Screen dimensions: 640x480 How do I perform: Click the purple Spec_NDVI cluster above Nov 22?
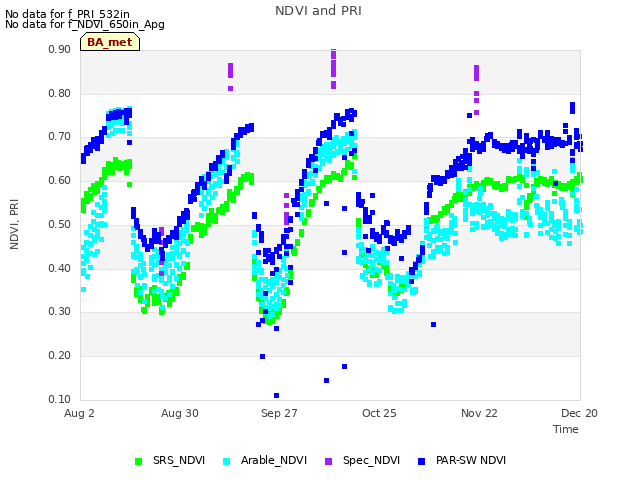[x=476, y=90]
